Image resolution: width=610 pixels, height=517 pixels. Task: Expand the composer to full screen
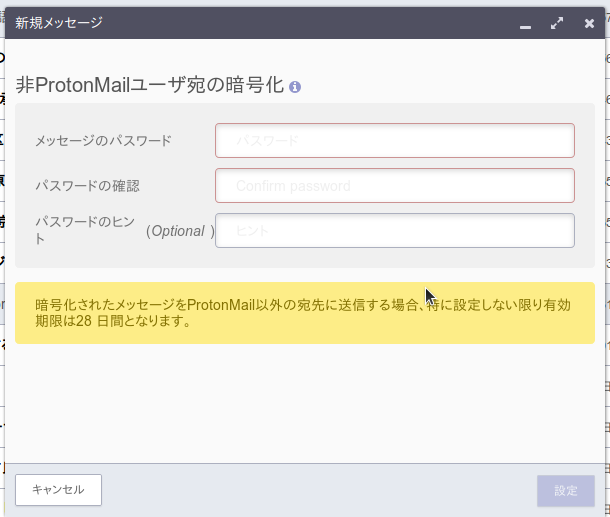click(x=557, y=23)
